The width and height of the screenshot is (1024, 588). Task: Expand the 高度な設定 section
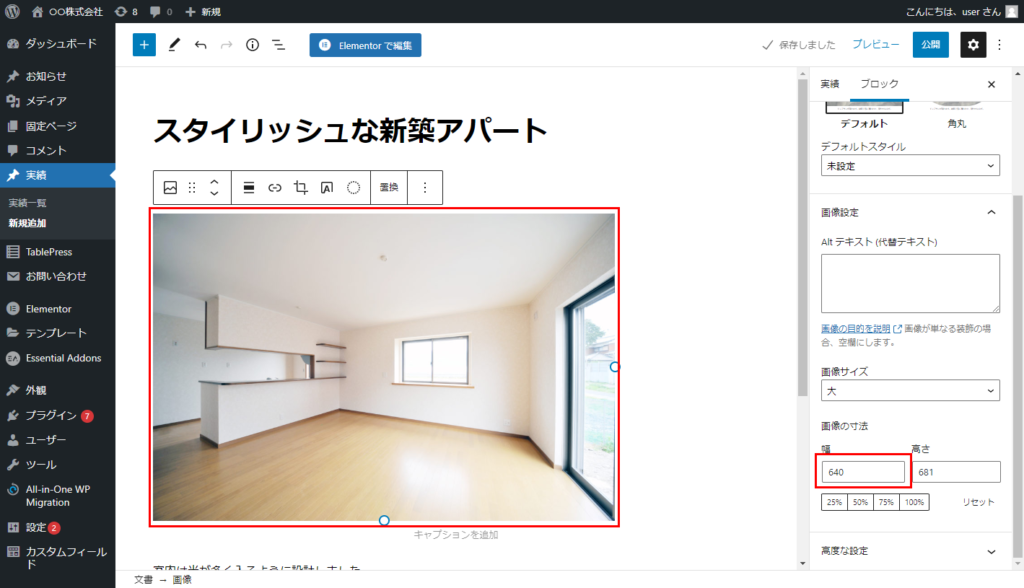coord(910,551)
